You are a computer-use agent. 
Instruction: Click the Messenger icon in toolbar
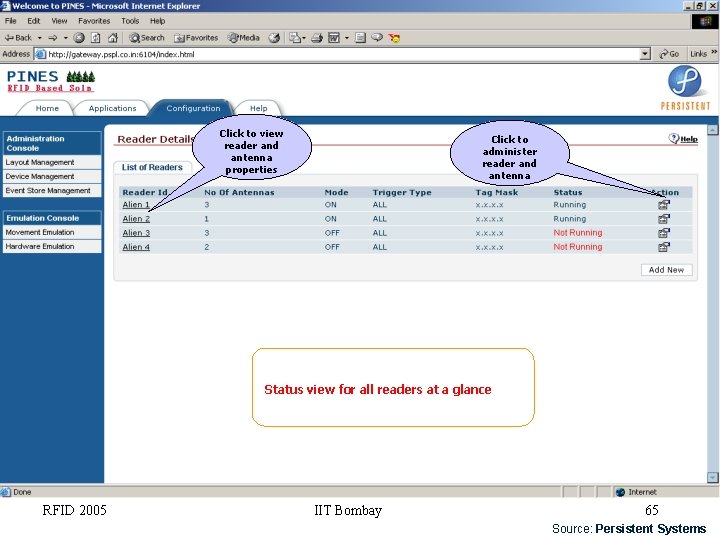coord(394,38)
